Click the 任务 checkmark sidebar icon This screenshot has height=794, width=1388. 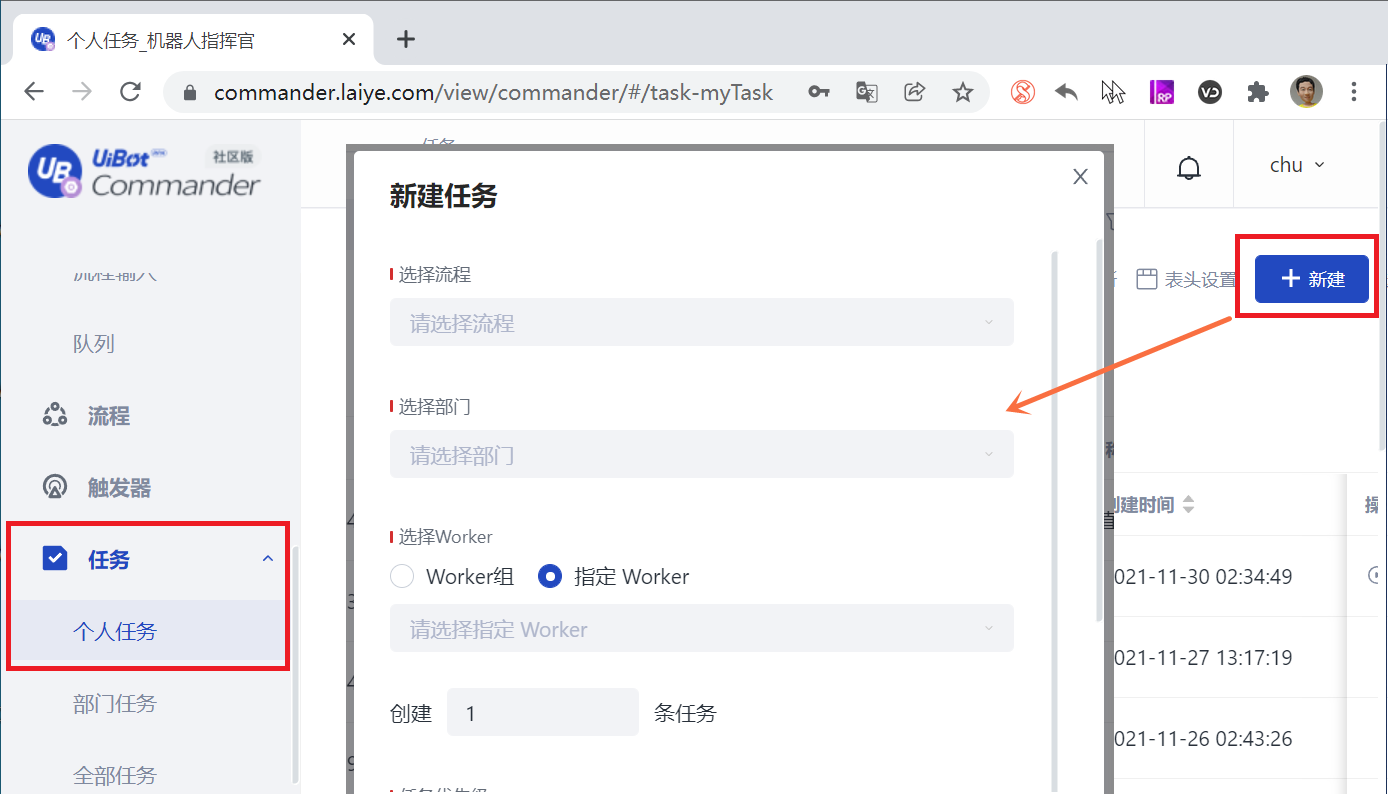54,559
